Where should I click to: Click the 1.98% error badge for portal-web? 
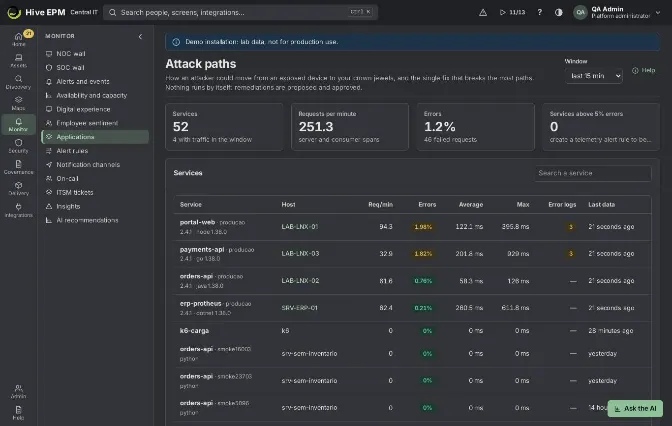coord(423,227)
